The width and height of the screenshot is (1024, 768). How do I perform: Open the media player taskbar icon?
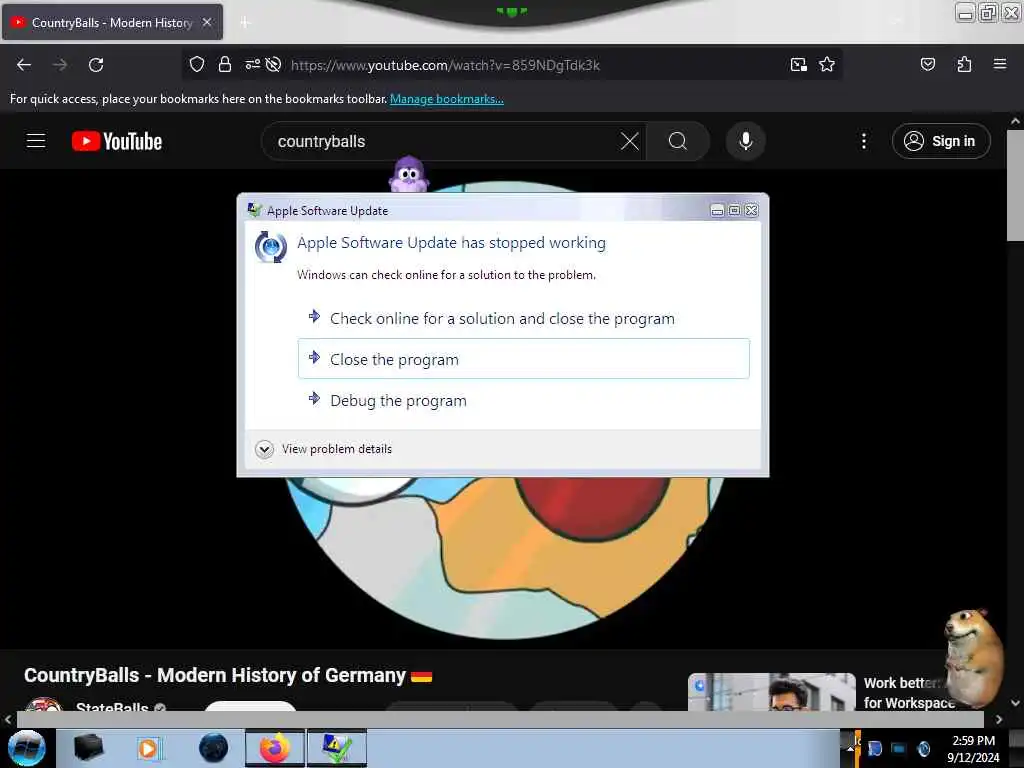click(x=149, y=748)
